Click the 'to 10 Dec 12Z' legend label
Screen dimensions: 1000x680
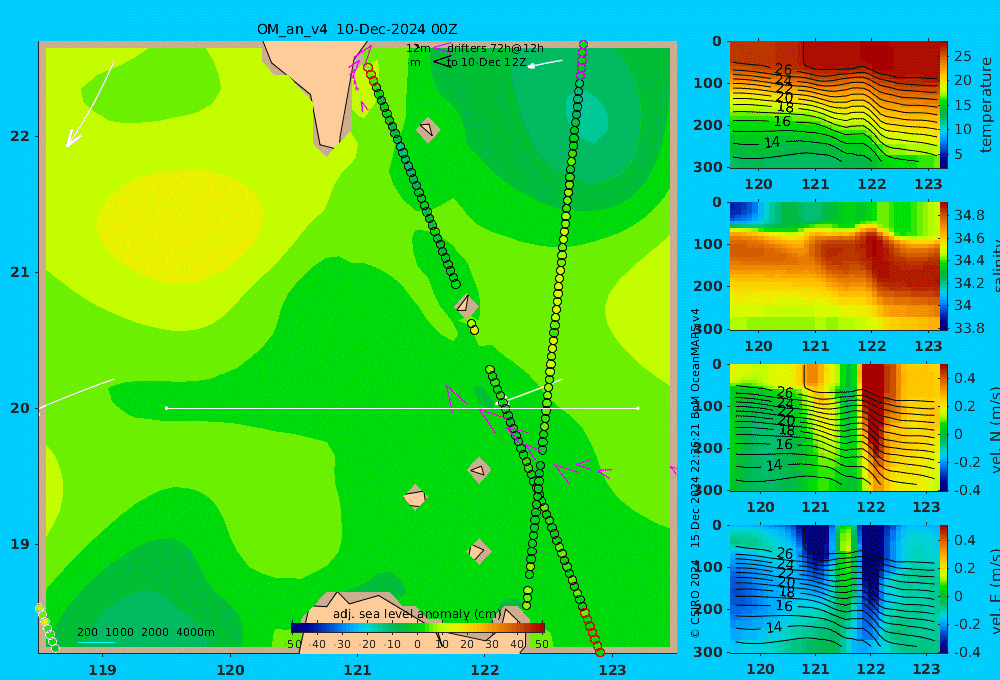(x=487, y=63)
